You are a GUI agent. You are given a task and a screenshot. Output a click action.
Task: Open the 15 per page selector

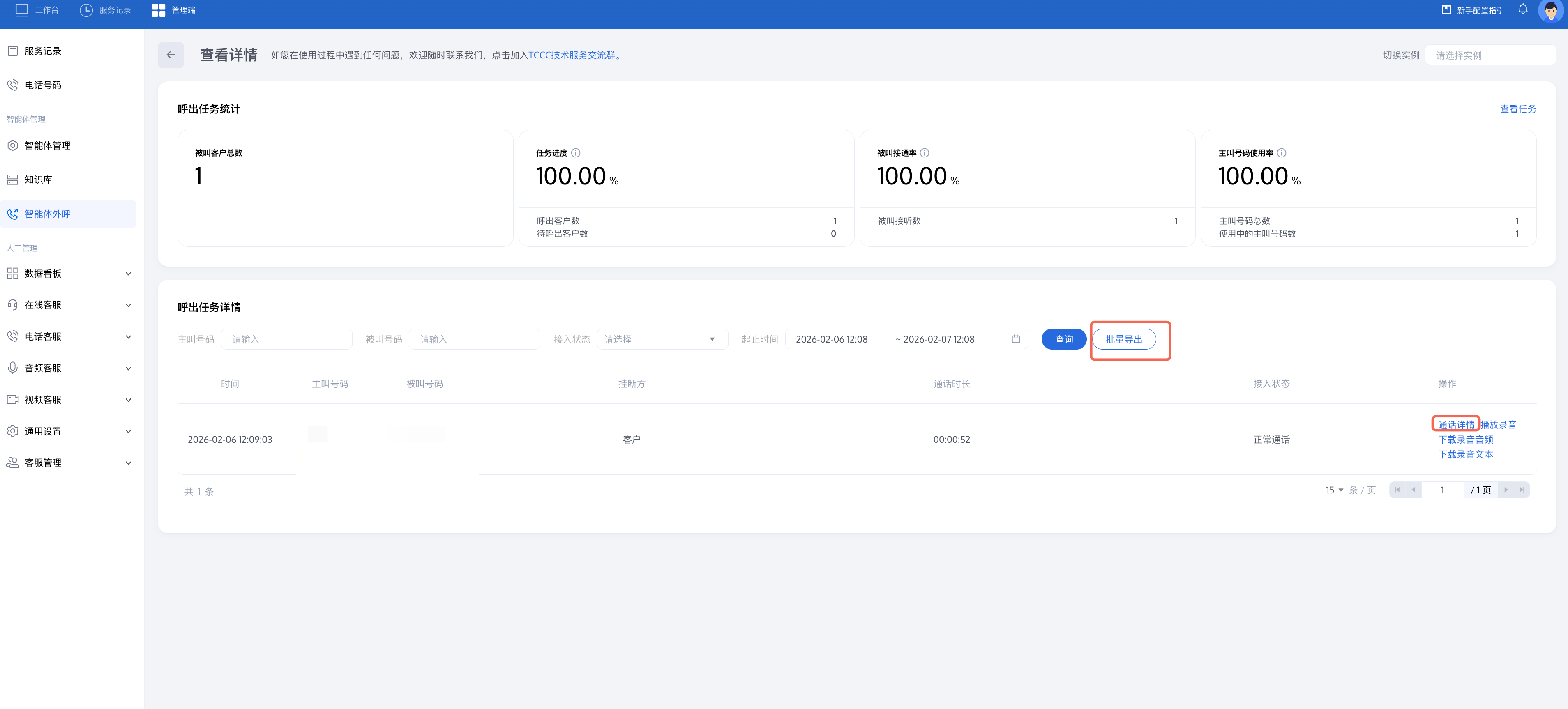(x=1334, y=490)
